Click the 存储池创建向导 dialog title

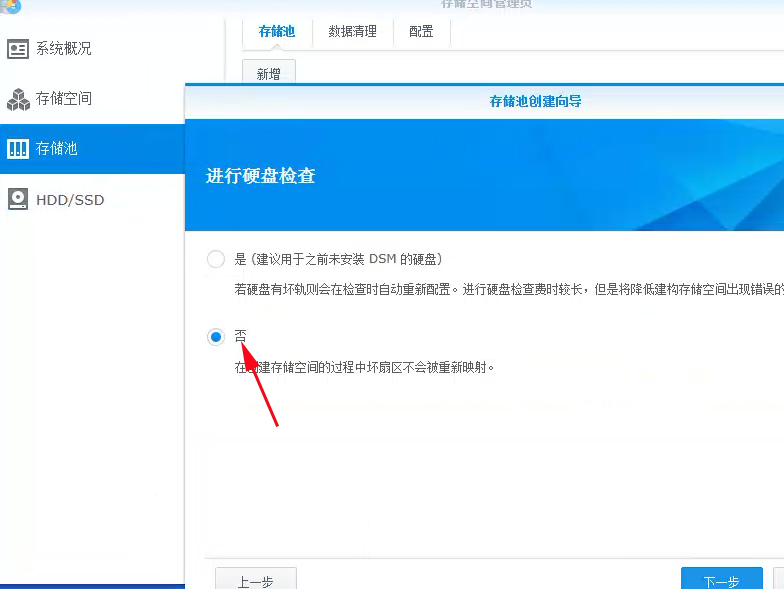(535, 102)
